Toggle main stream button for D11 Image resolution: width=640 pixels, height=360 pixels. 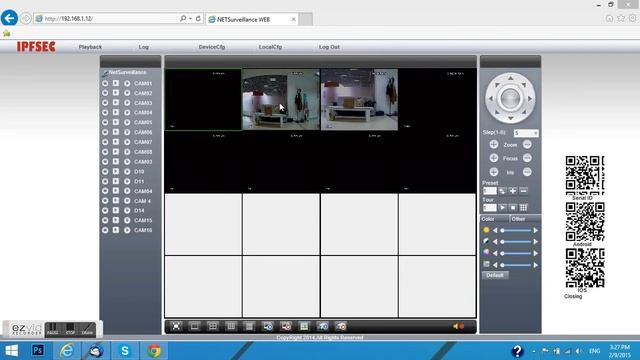105,181
